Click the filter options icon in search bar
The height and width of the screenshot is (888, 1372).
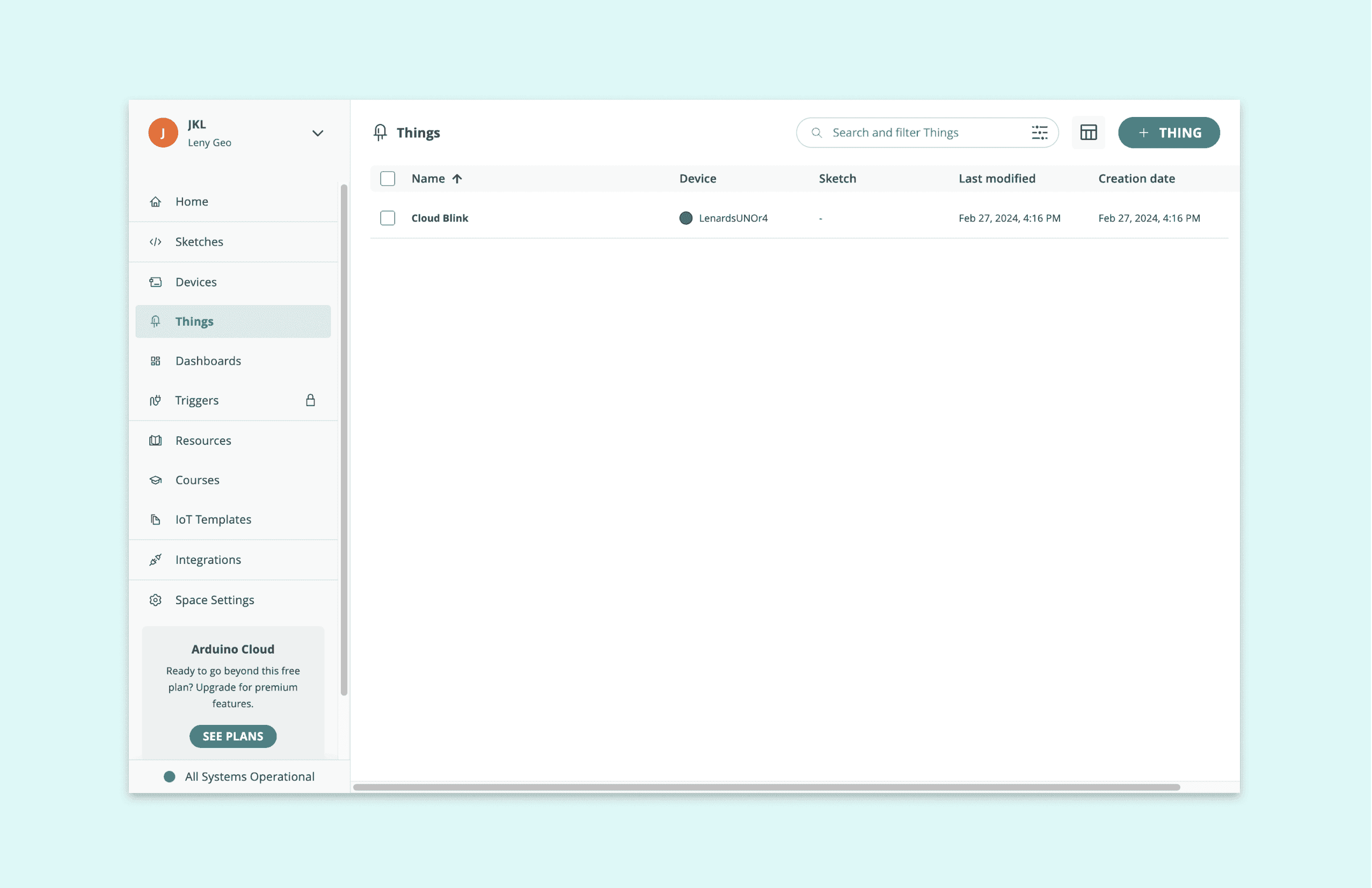tap(1039, 133)
